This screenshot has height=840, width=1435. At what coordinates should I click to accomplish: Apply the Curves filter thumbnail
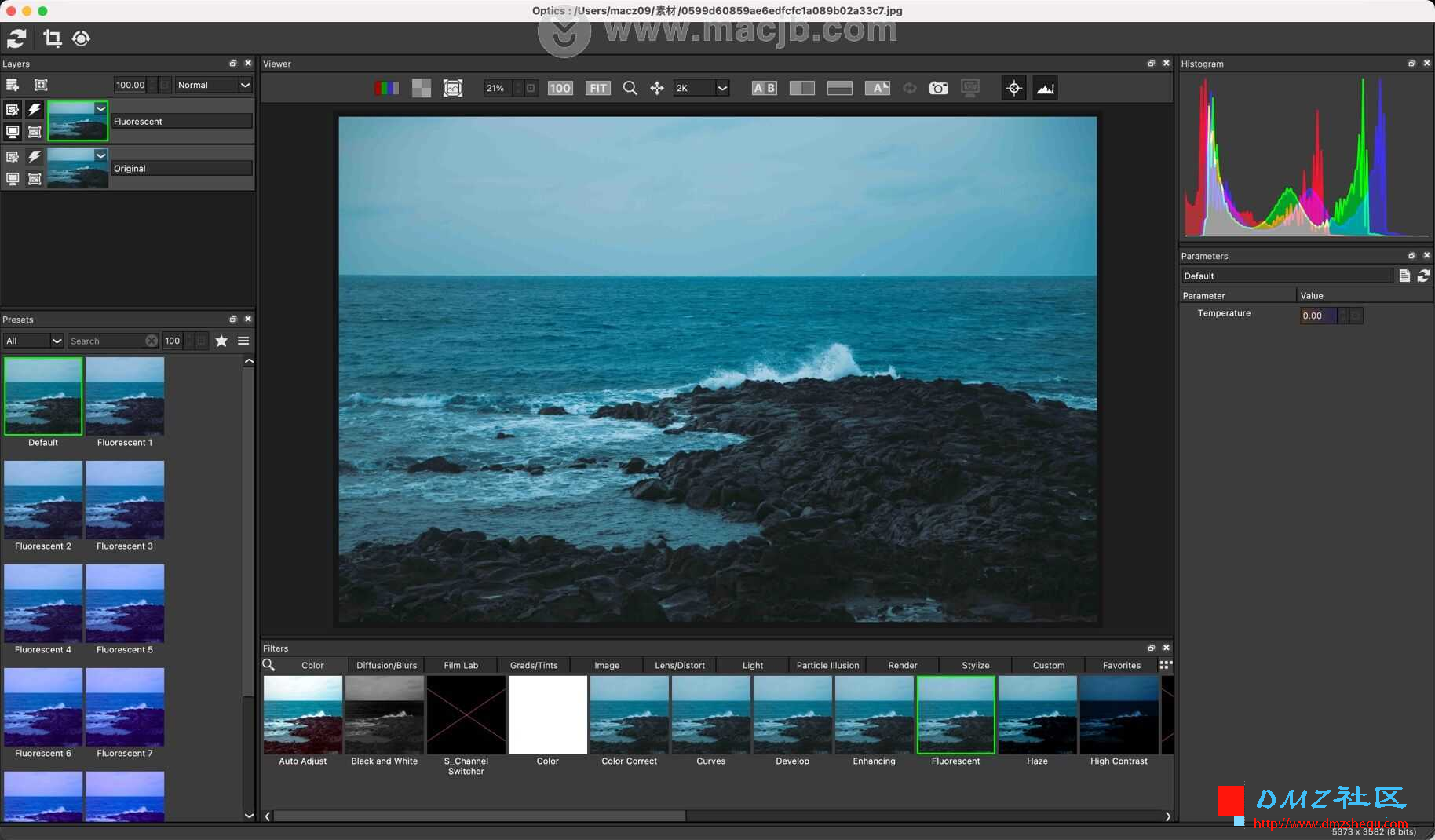711,715
